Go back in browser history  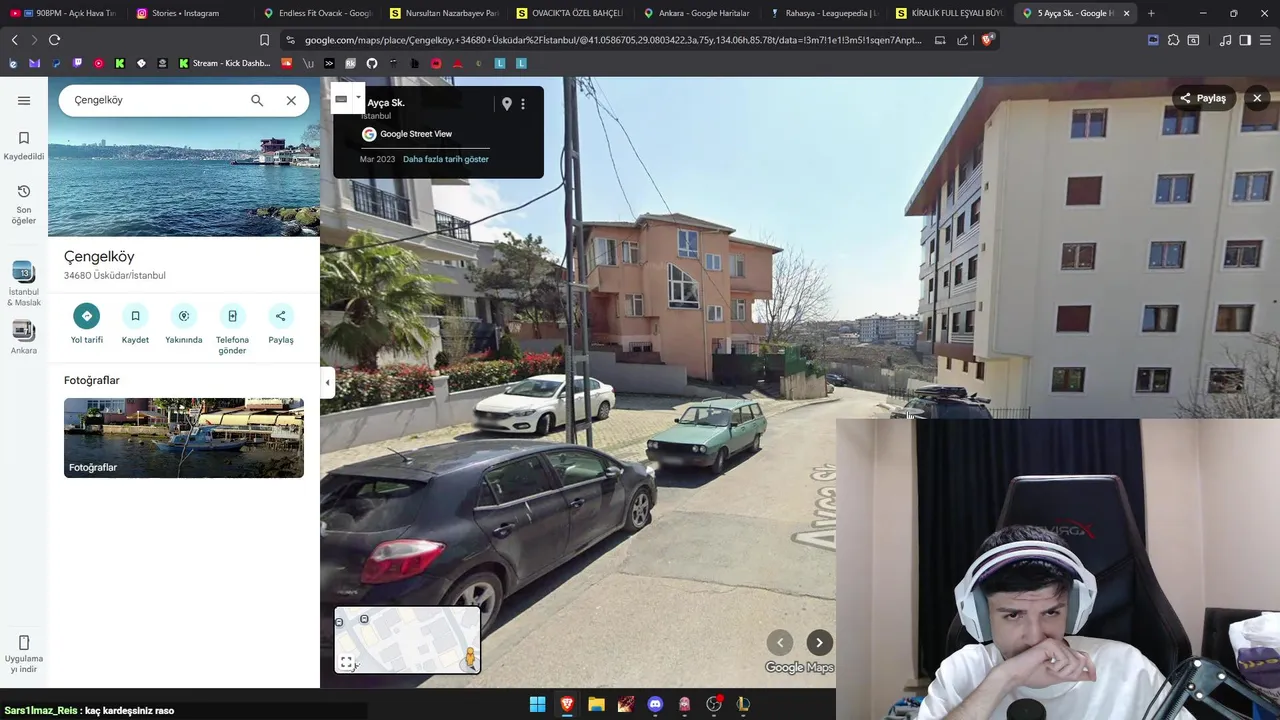click(x=14, y=40)
